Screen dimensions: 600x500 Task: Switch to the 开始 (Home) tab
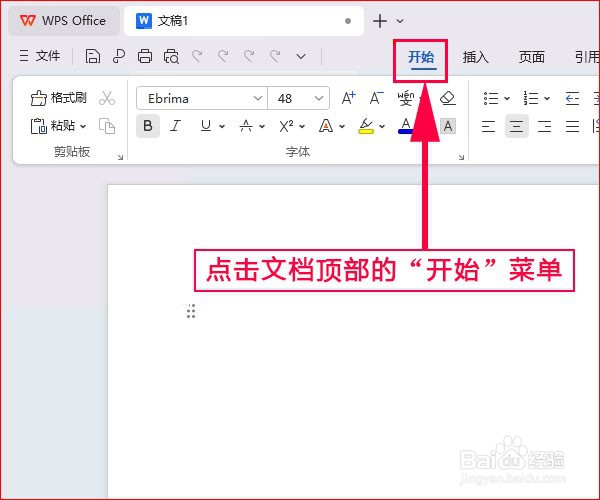[x=421, y=57]
